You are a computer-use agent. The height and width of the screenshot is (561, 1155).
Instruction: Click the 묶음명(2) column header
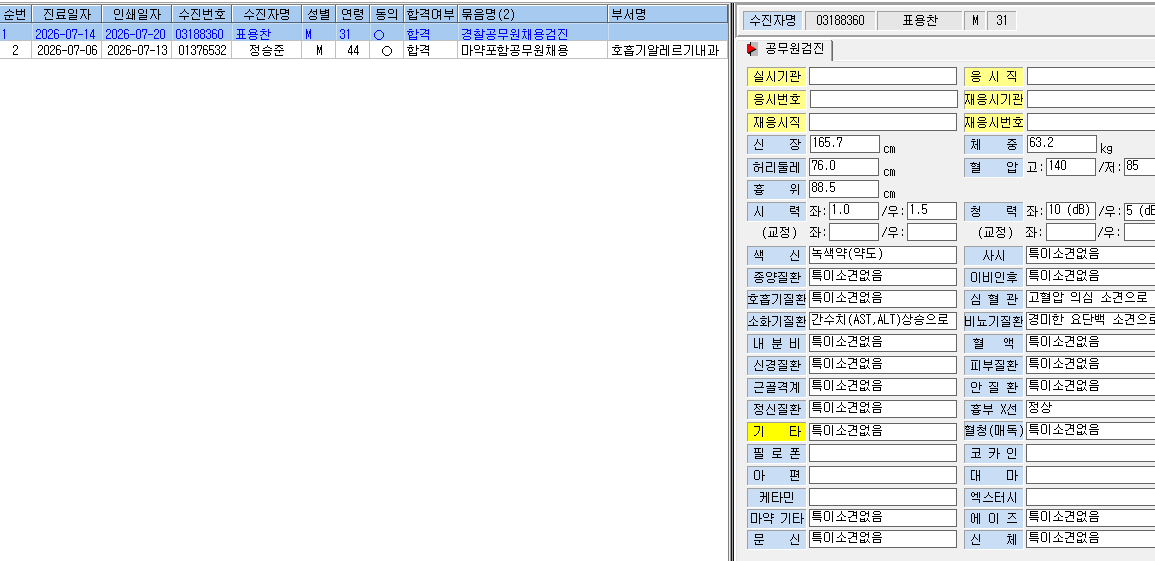click(x=532, y=14)
